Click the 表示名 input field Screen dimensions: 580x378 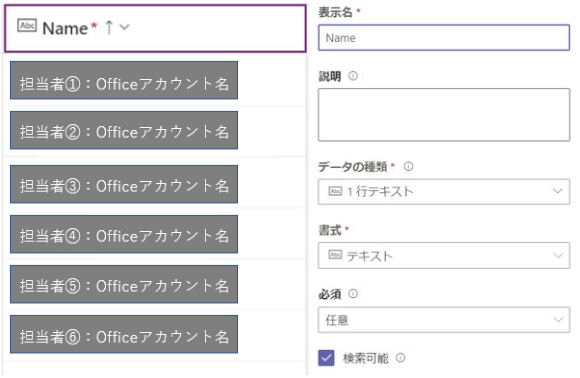pyautogui.click(x=444, y=38)
